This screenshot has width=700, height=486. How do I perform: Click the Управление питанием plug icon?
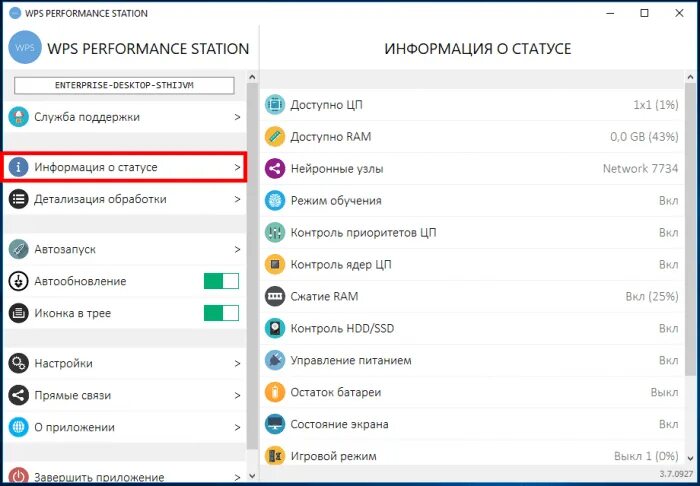[x=275, y=360]
